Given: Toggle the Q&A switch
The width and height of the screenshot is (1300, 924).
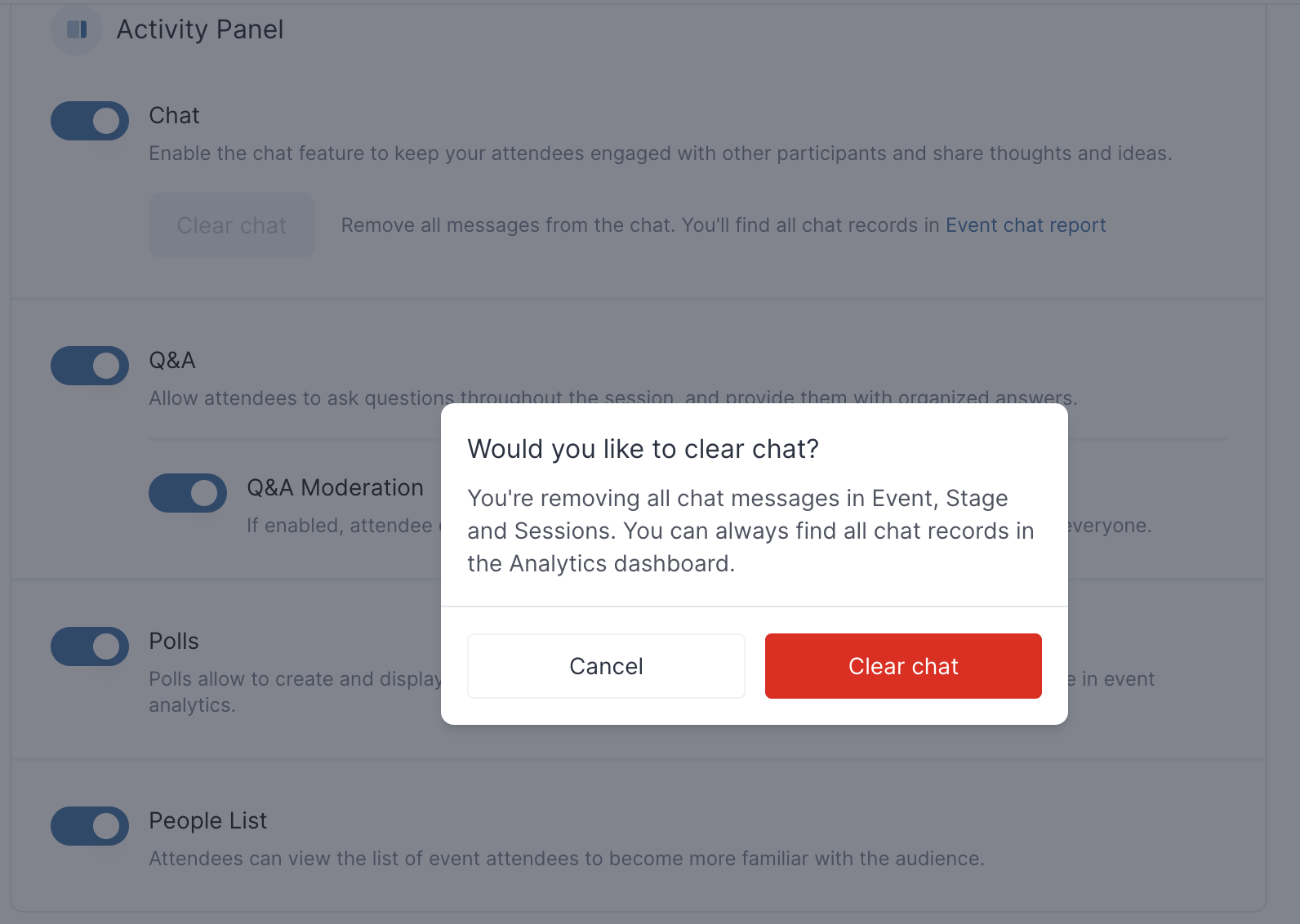Looking at the screenshot, I should [90, 366].
